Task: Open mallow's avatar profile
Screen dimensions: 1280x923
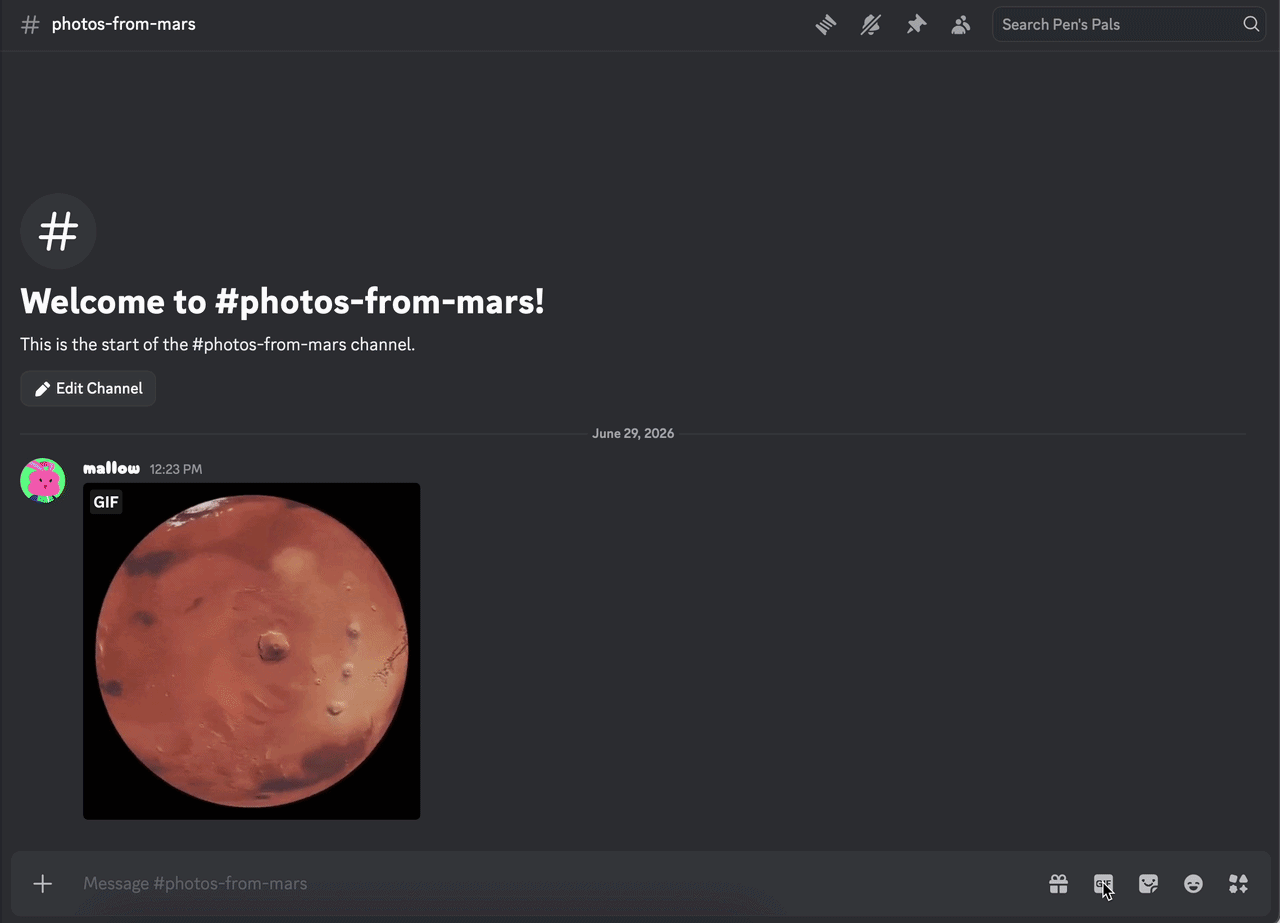Action: click(x=43, y=480)
